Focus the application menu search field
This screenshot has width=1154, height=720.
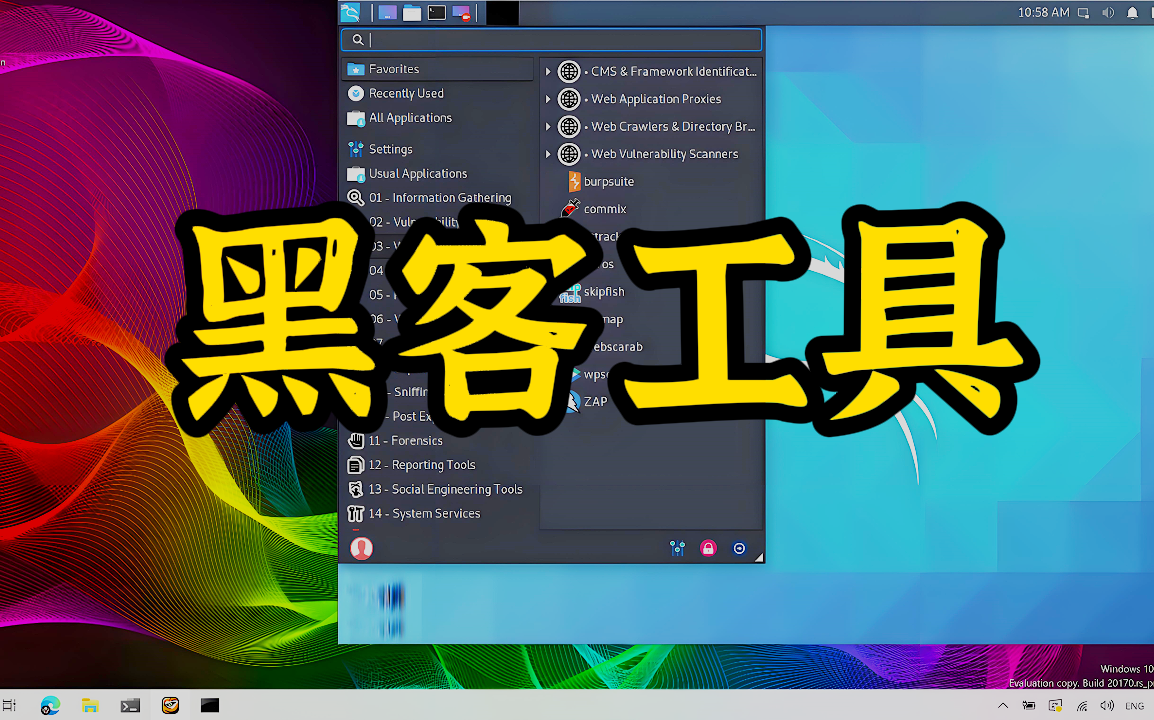(x=551, y=40)
